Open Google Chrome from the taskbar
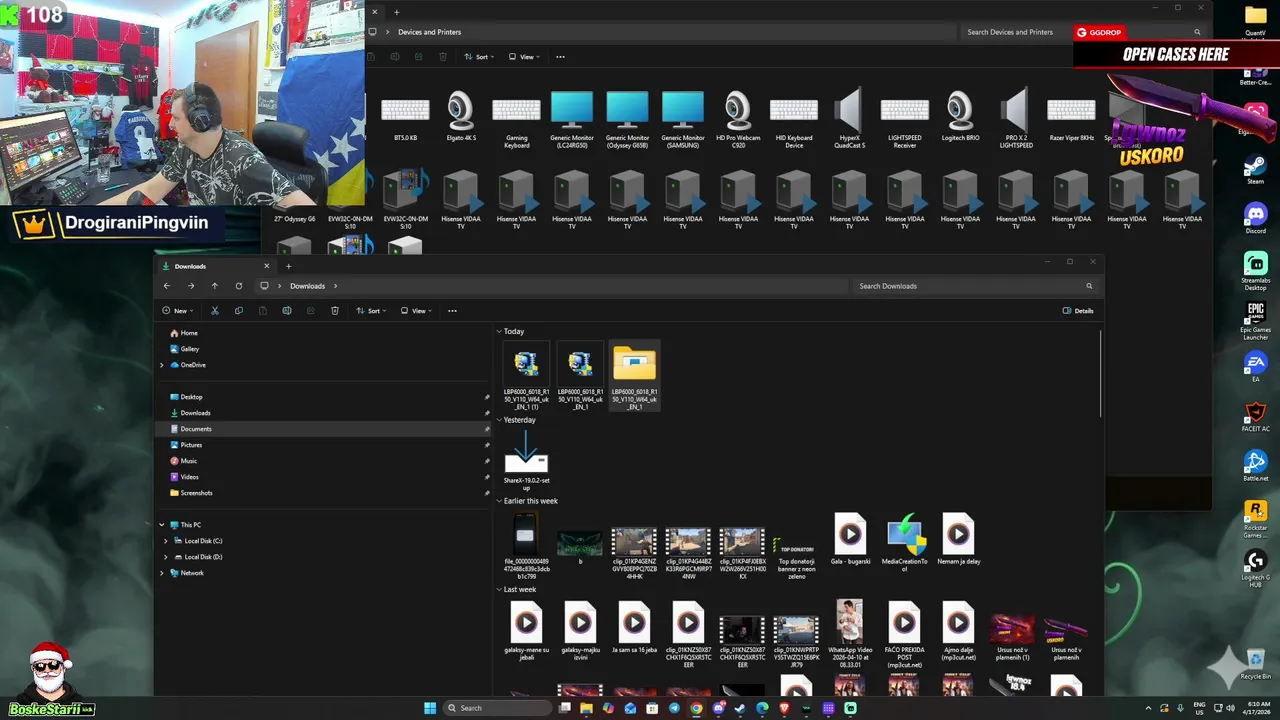 (696, 708)
